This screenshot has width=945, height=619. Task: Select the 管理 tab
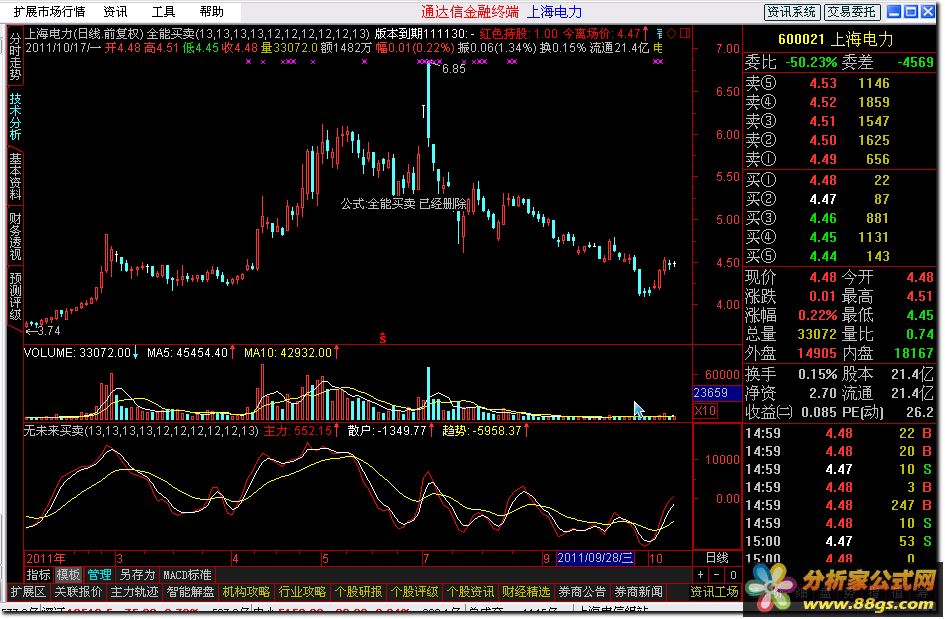[99, 575]
